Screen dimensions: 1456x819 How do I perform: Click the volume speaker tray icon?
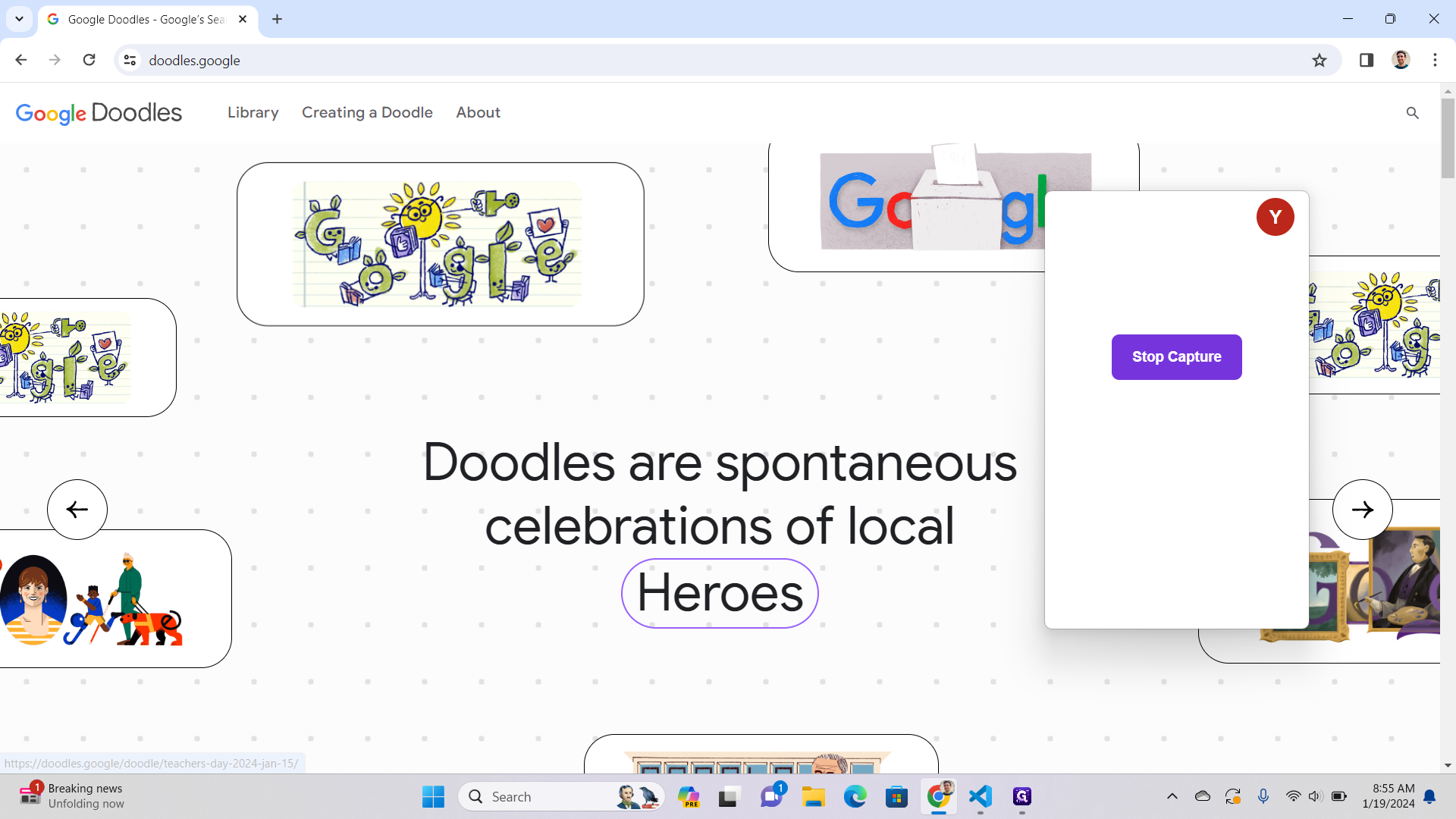1316,796
